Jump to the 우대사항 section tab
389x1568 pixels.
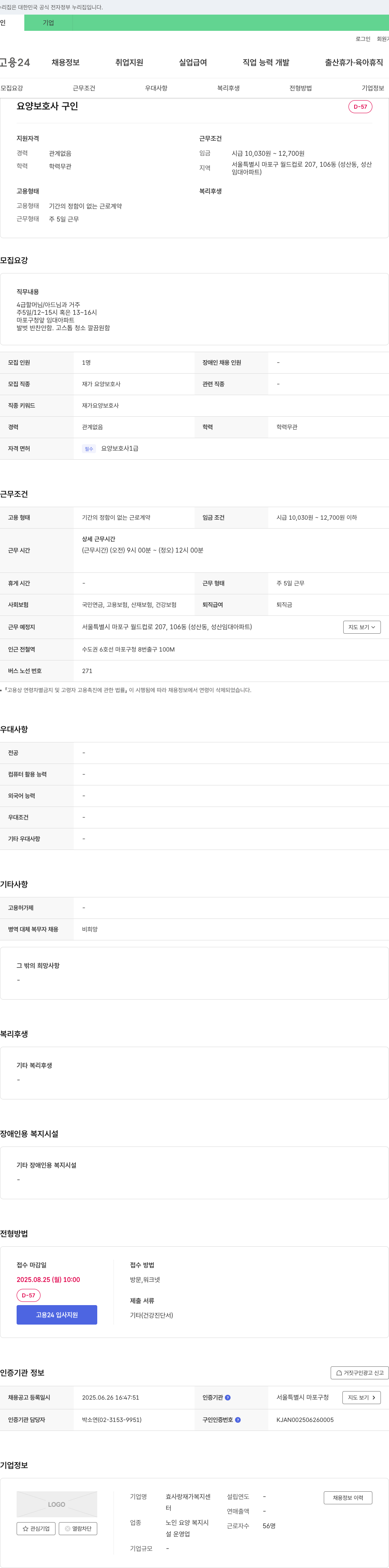click(156, 88)
